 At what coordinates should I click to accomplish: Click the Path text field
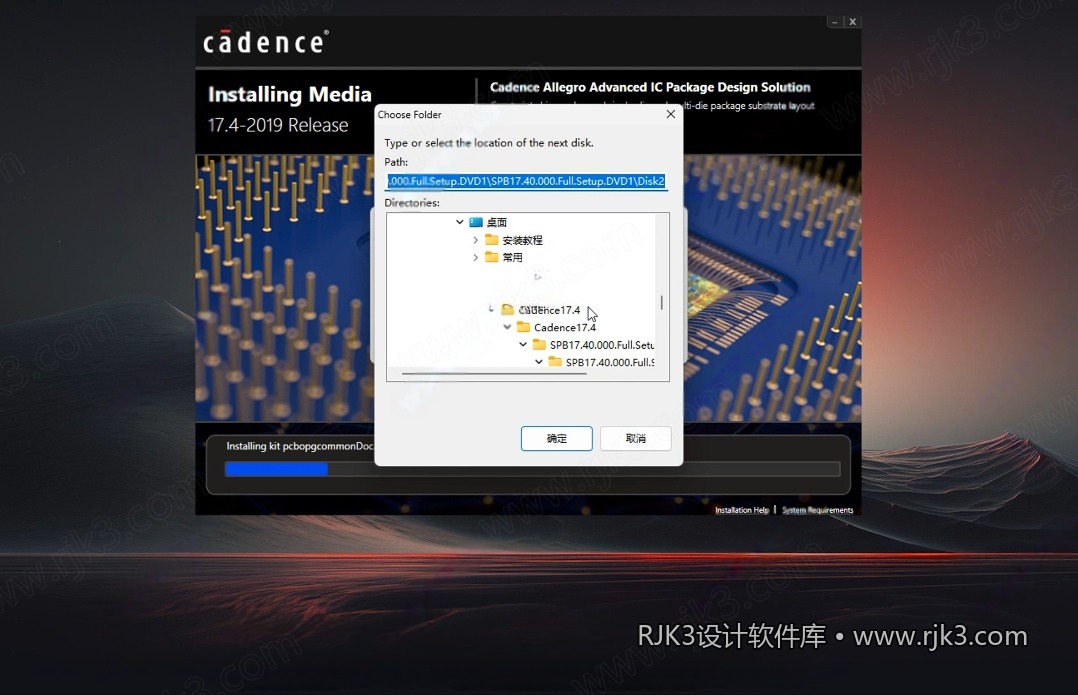click(526, 181)
